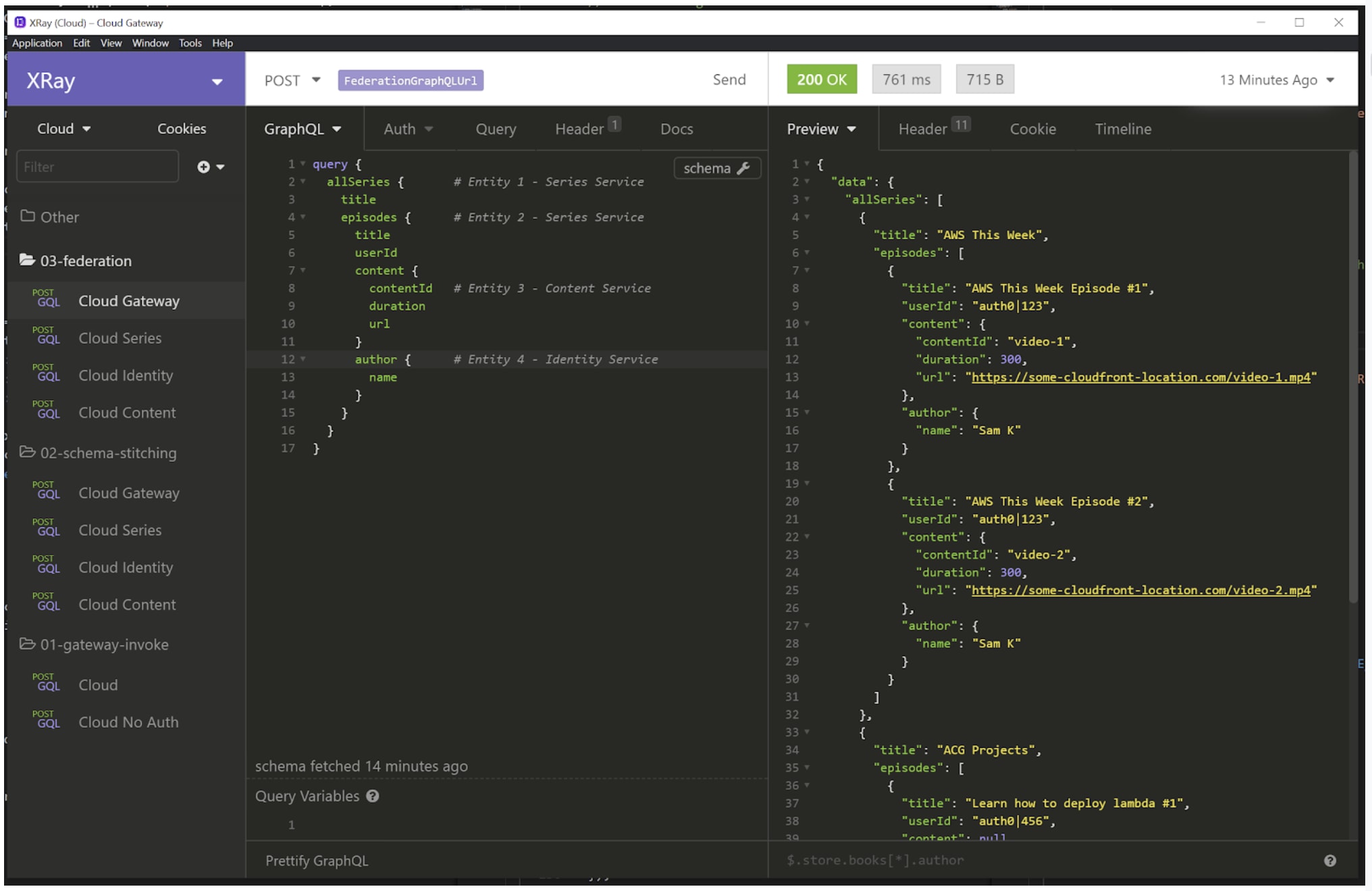Fold the response episodes array at line 6
This screenshot has height=891, width=1372.
point(807,252)
